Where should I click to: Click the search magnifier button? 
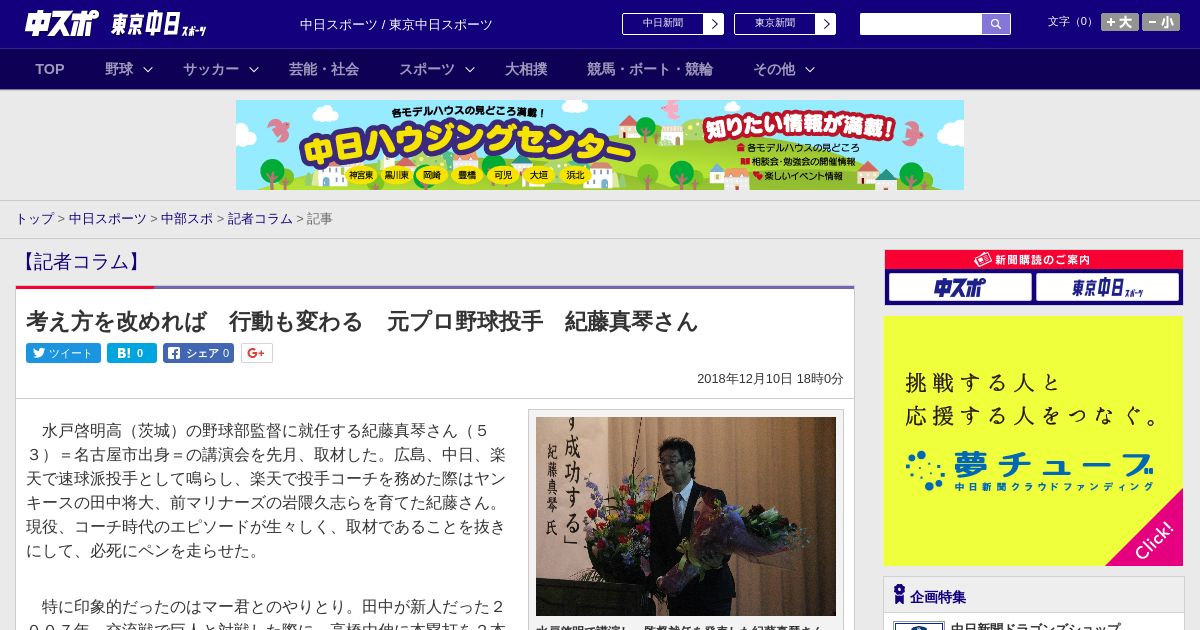(x=996, y=24)
